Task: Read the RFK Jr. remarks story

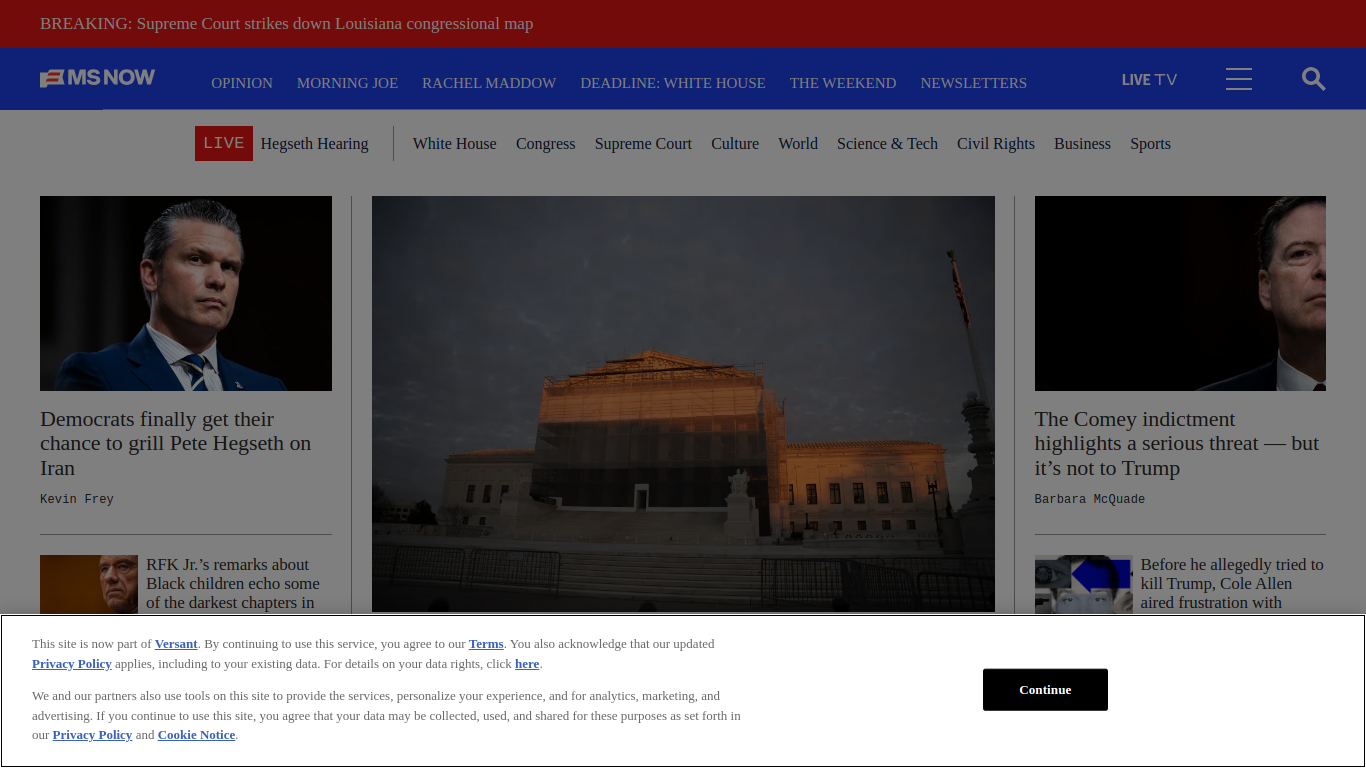Action: (233, 584)
